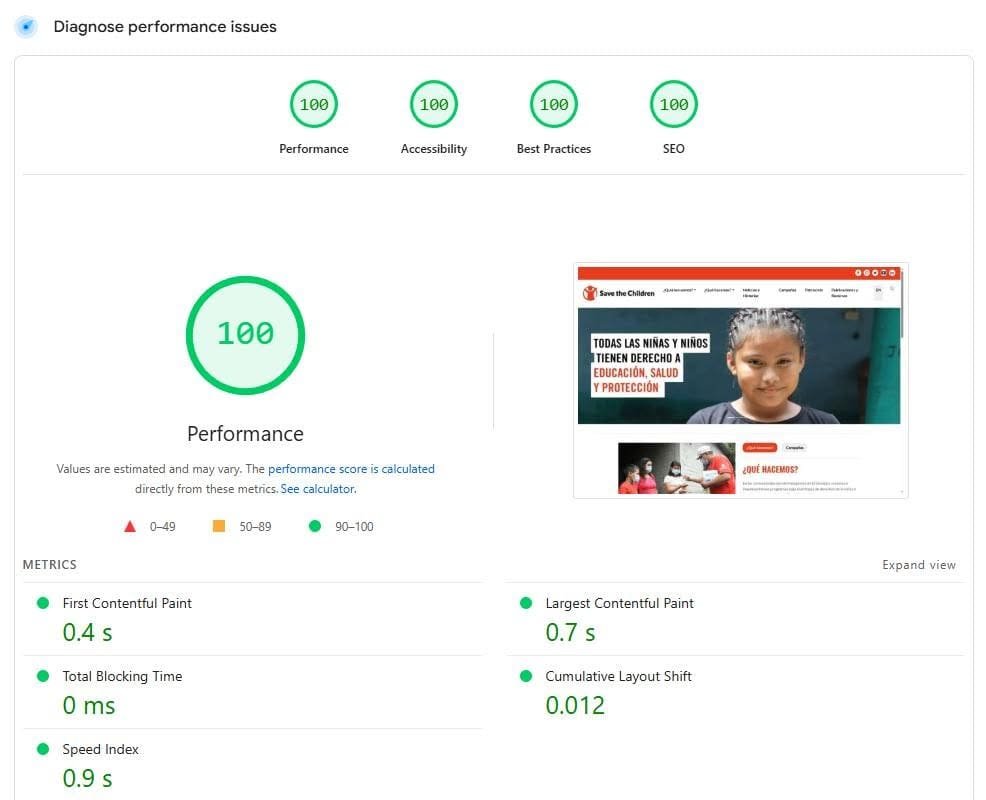Image resolution: width=986 pixels, height=800 pixels.
Task: Click the green circle 90–100 legend icon
Action: tap(315, 526)
